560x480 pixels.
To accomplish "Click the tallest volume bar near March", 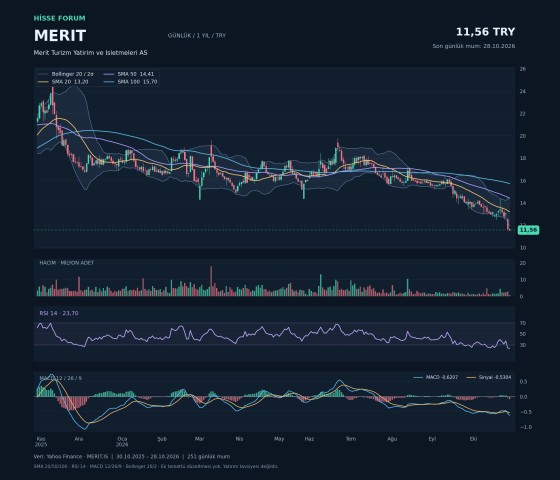I will click(x=211, y=281).
